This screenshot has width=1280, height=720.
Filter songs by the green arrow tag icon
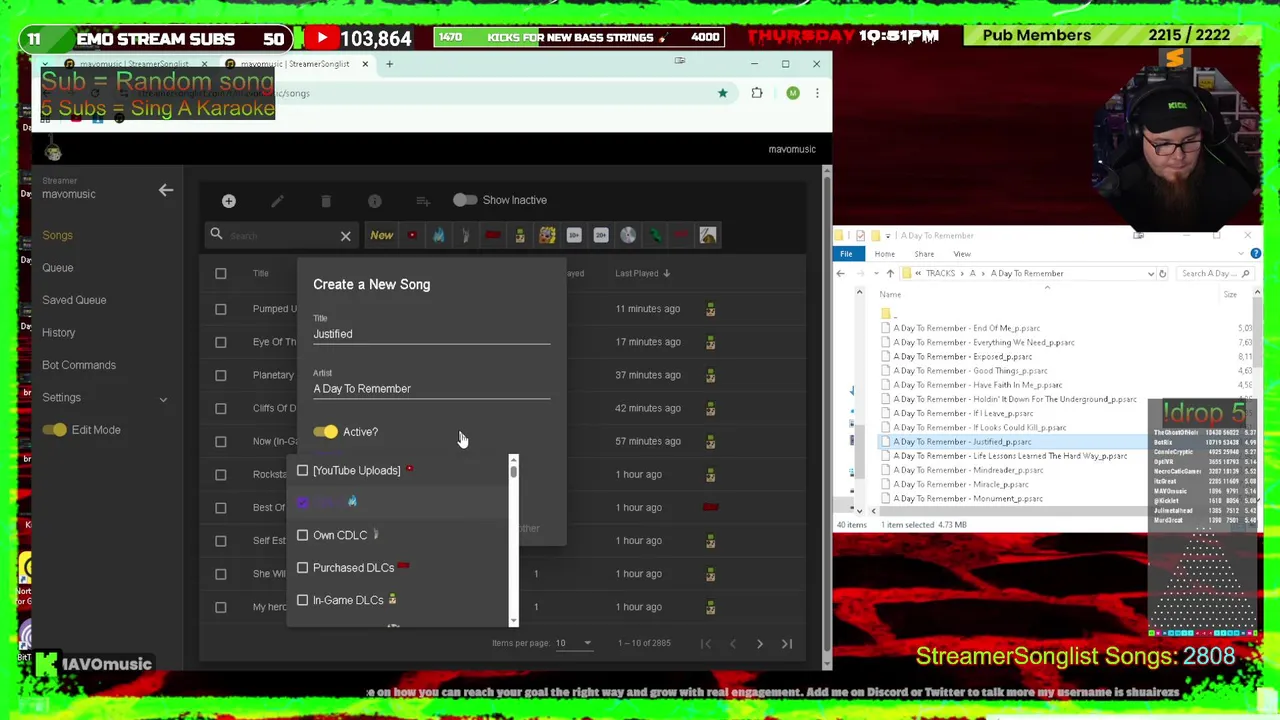[x=655, y=235]
